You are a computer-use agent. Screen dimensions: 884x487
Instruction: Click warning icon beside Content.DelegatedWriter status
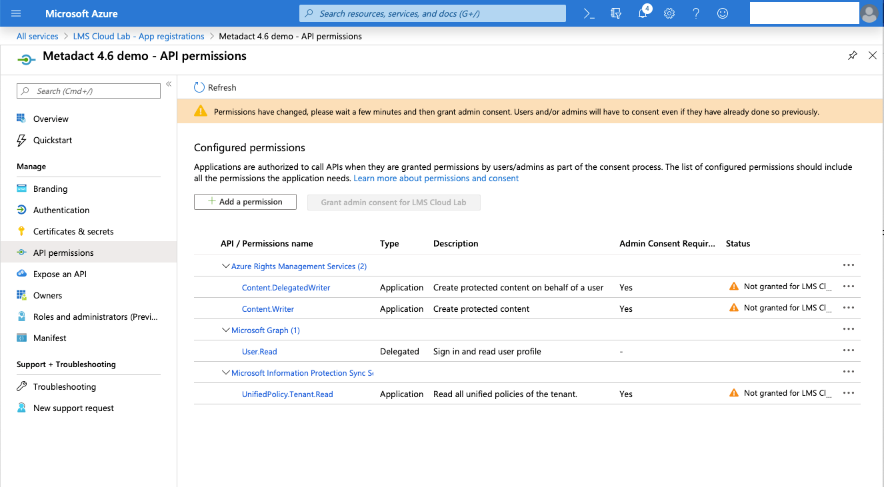tap(733, 286)
